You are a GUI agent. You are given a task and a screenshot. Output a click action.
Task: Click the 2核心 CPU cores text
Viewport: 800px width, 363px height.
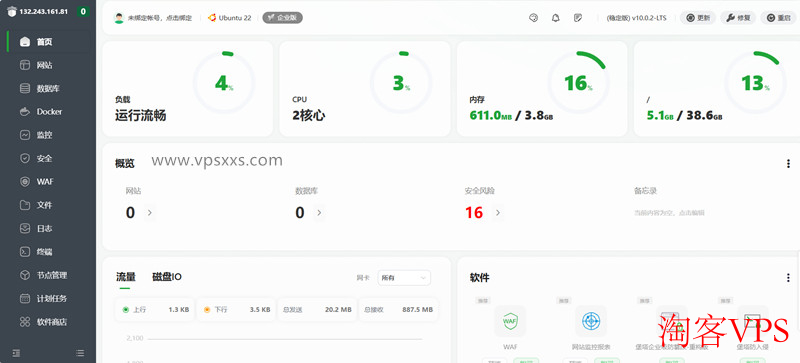309,116
